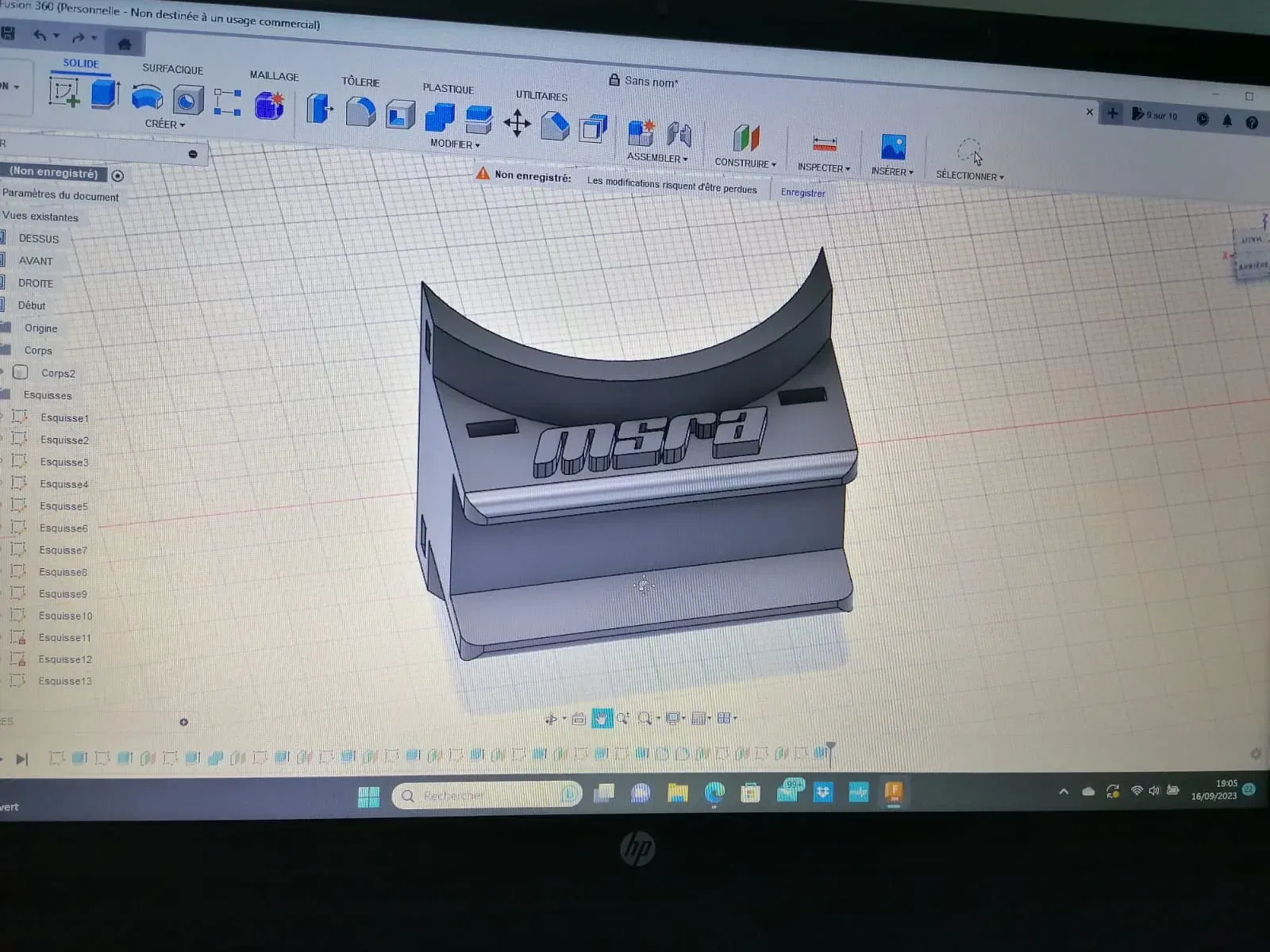Expand the ASSEMBLER dropdown
Viewport: 1270px width, 952px height.
click(657, 157)
